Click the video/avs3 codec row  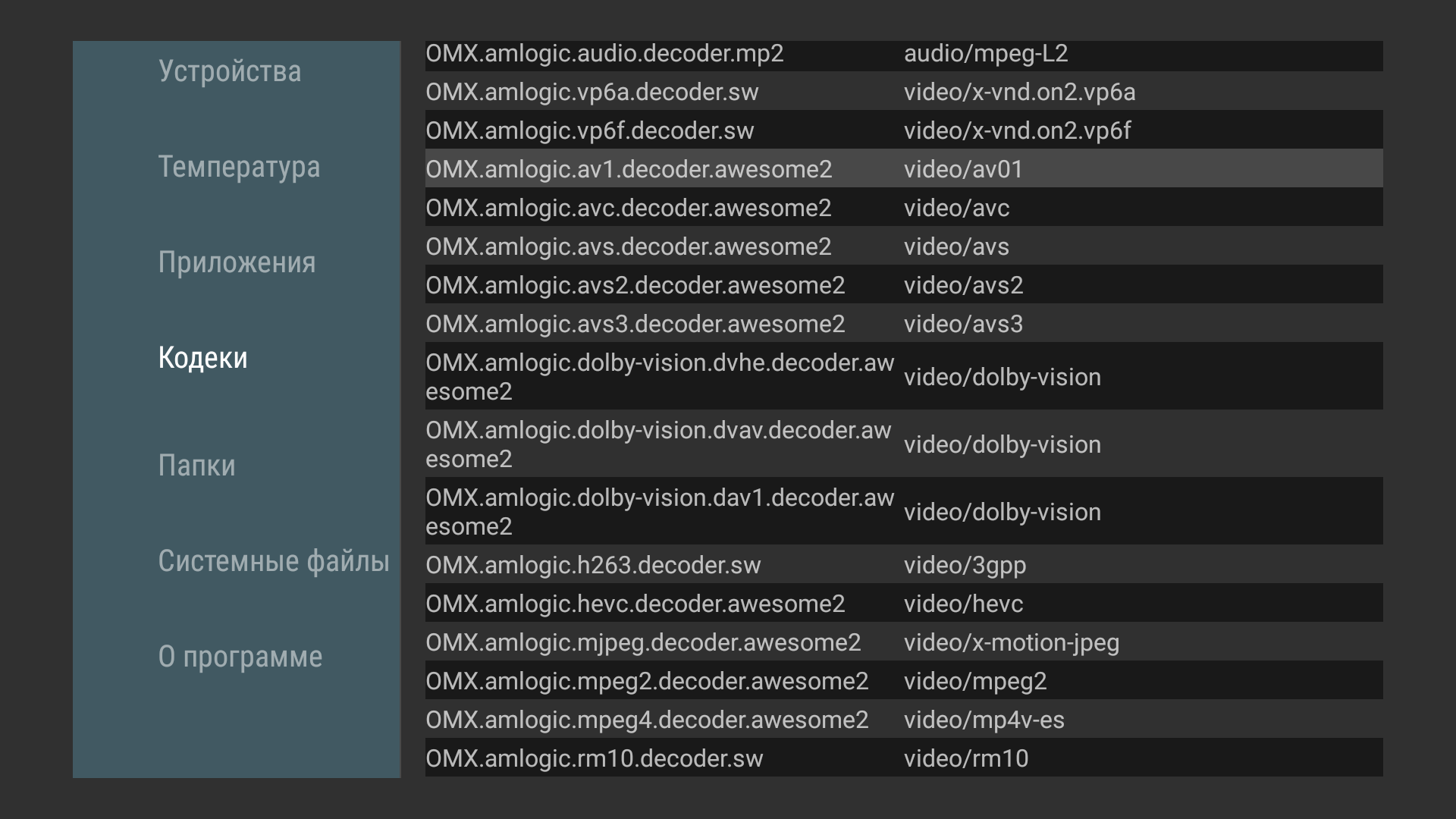click(x=902, y=324)
